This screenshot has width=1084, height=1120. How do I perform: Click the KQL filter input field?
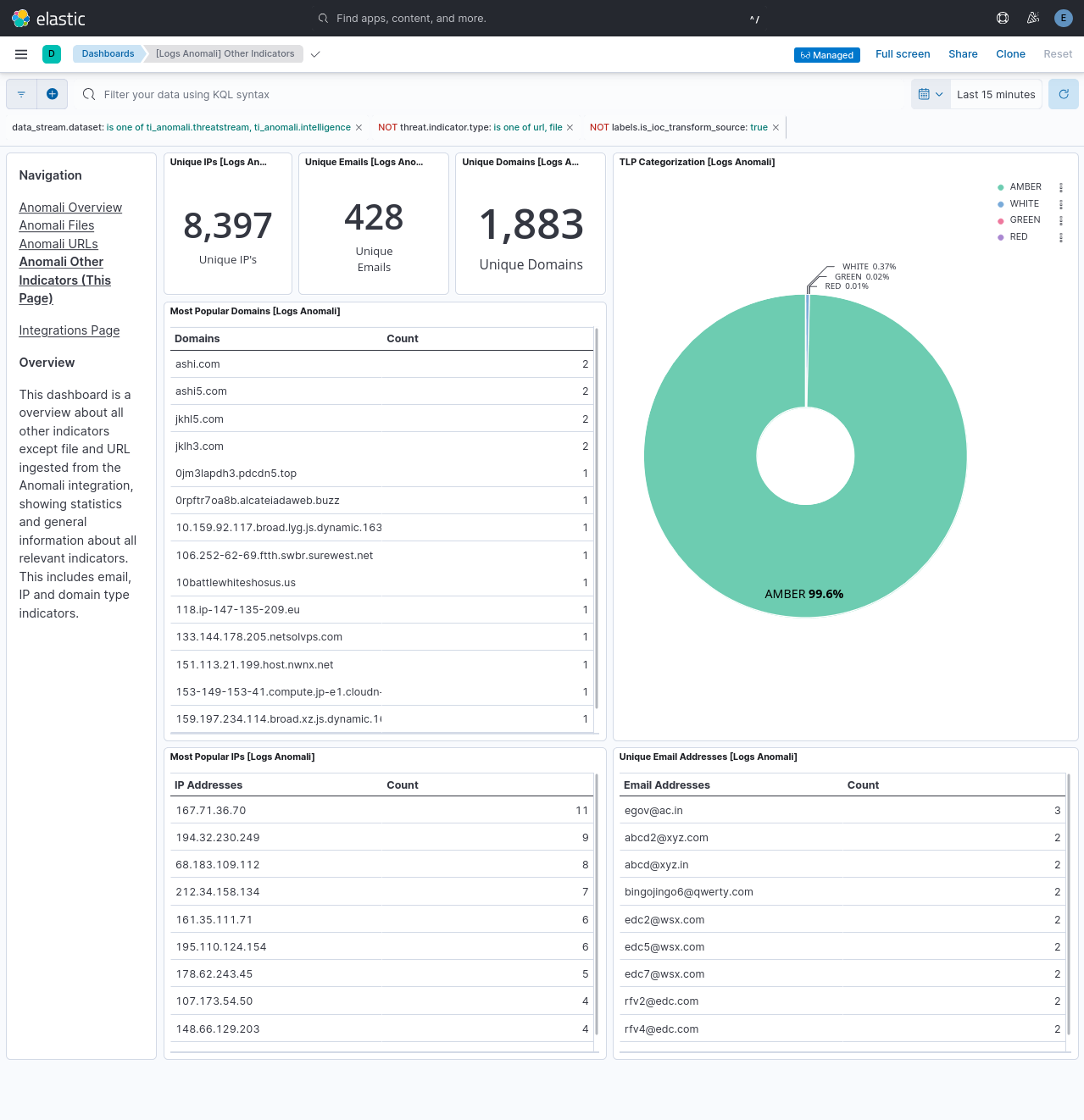click(x=339, y=94)
